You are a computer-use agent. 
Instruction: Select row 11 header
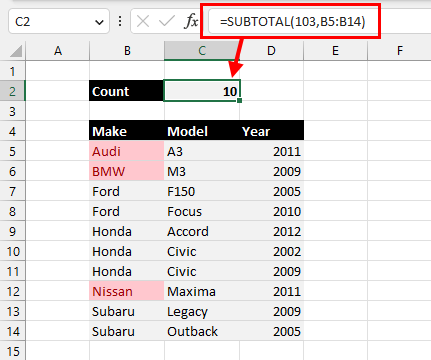[x=13, y=271]
